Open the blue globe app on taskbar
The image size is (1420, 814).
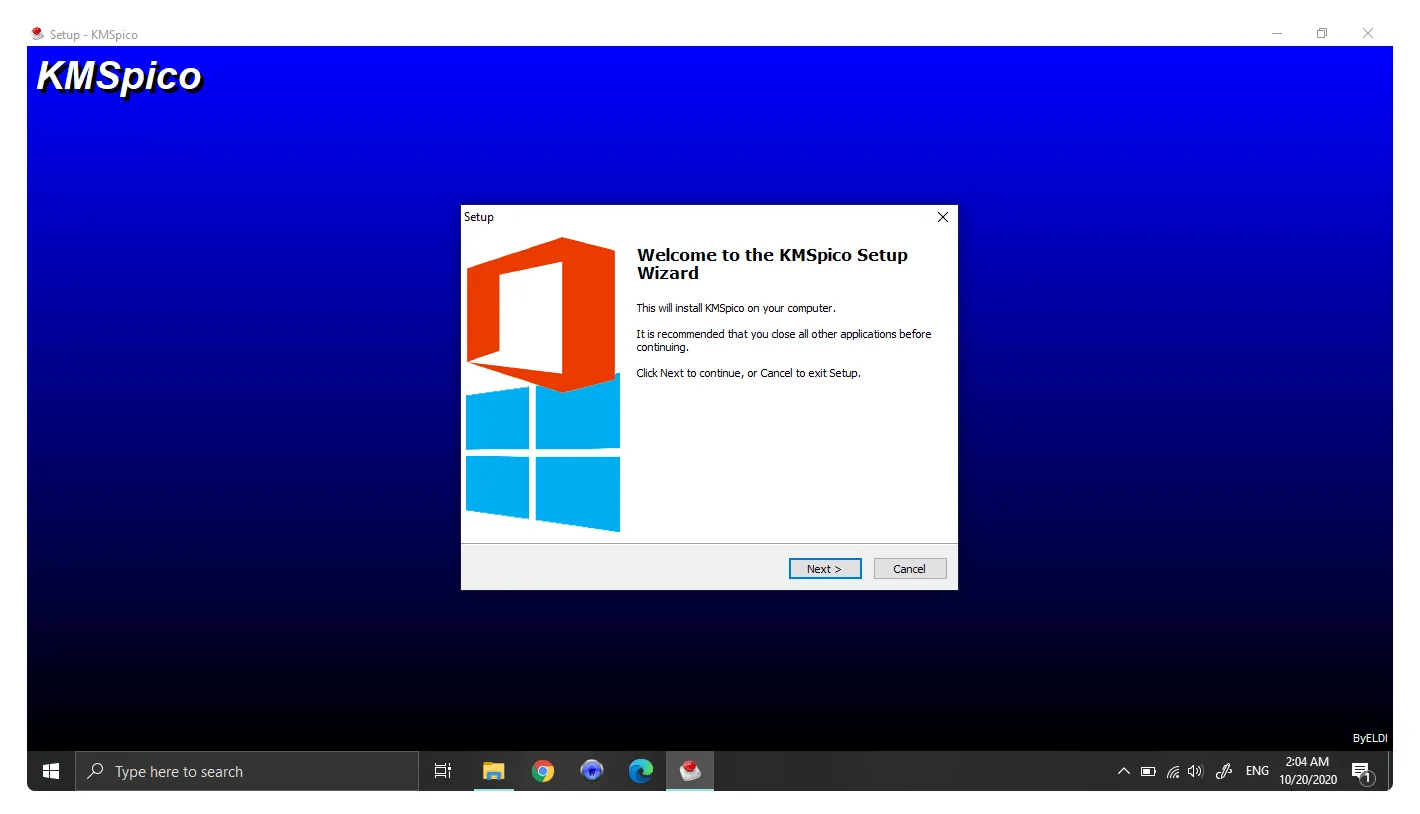click(592, 771)
